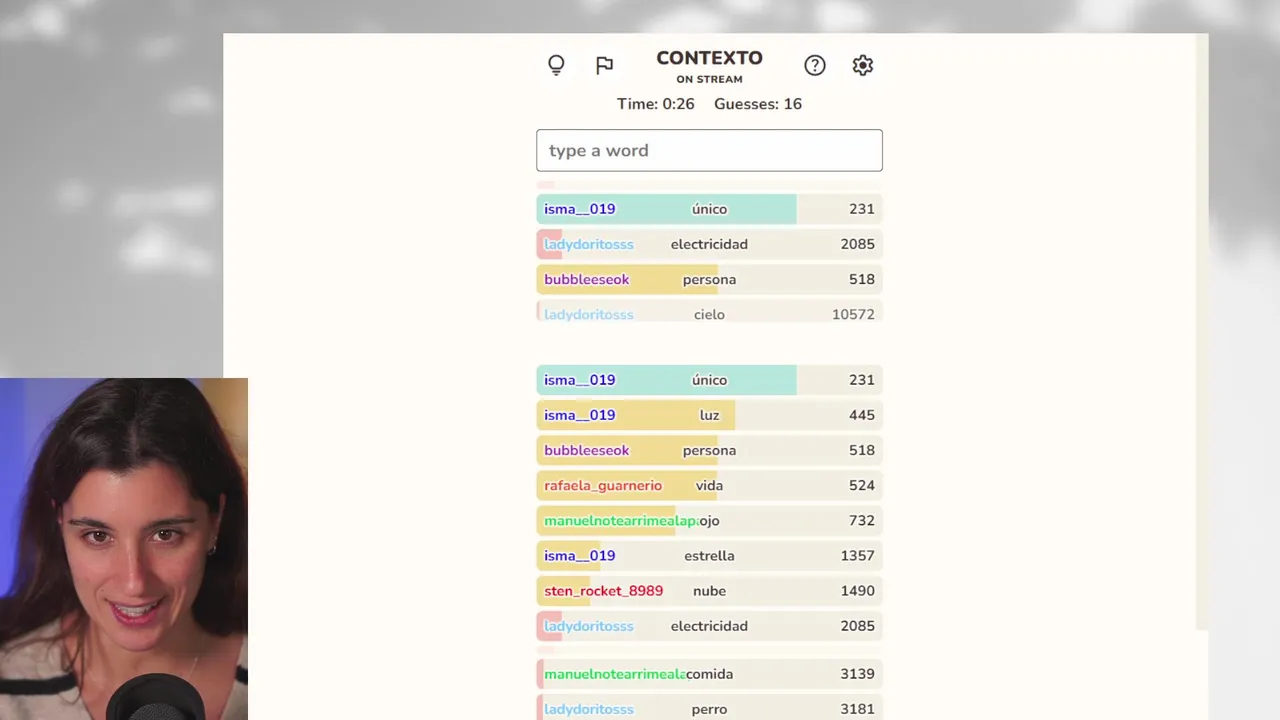
Task: Click the 'Guesses: 16' text
Action: (758, 104)
